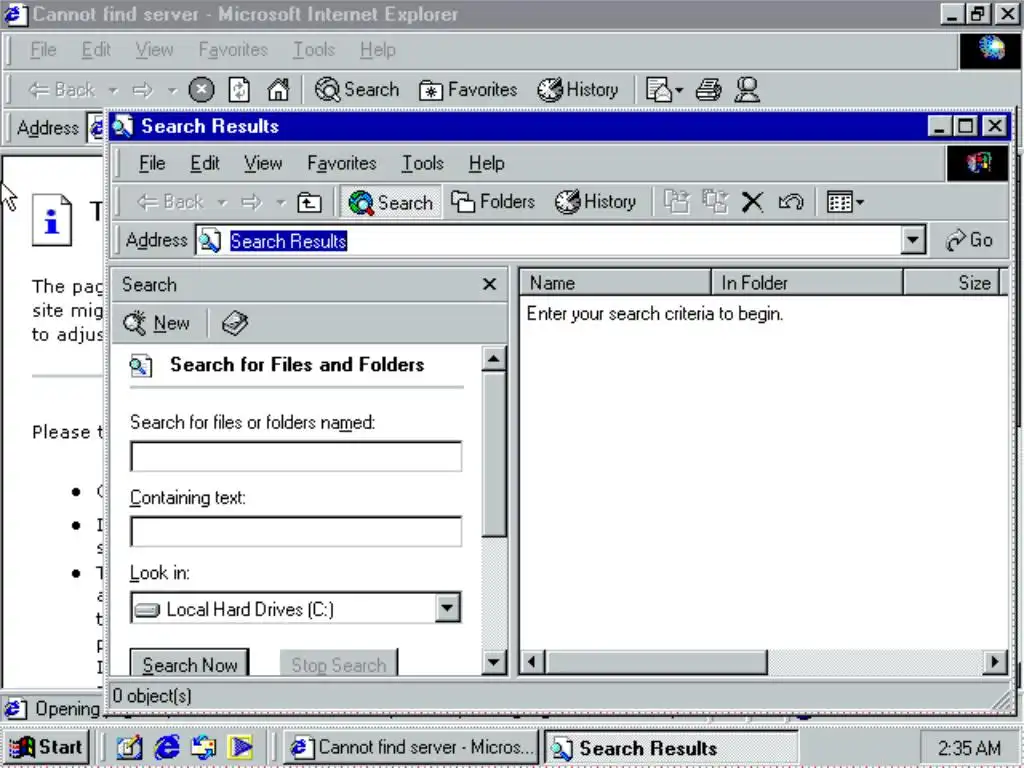Expand Search Results address bar dropdown

pyautogui.click(x=912, y=240)
